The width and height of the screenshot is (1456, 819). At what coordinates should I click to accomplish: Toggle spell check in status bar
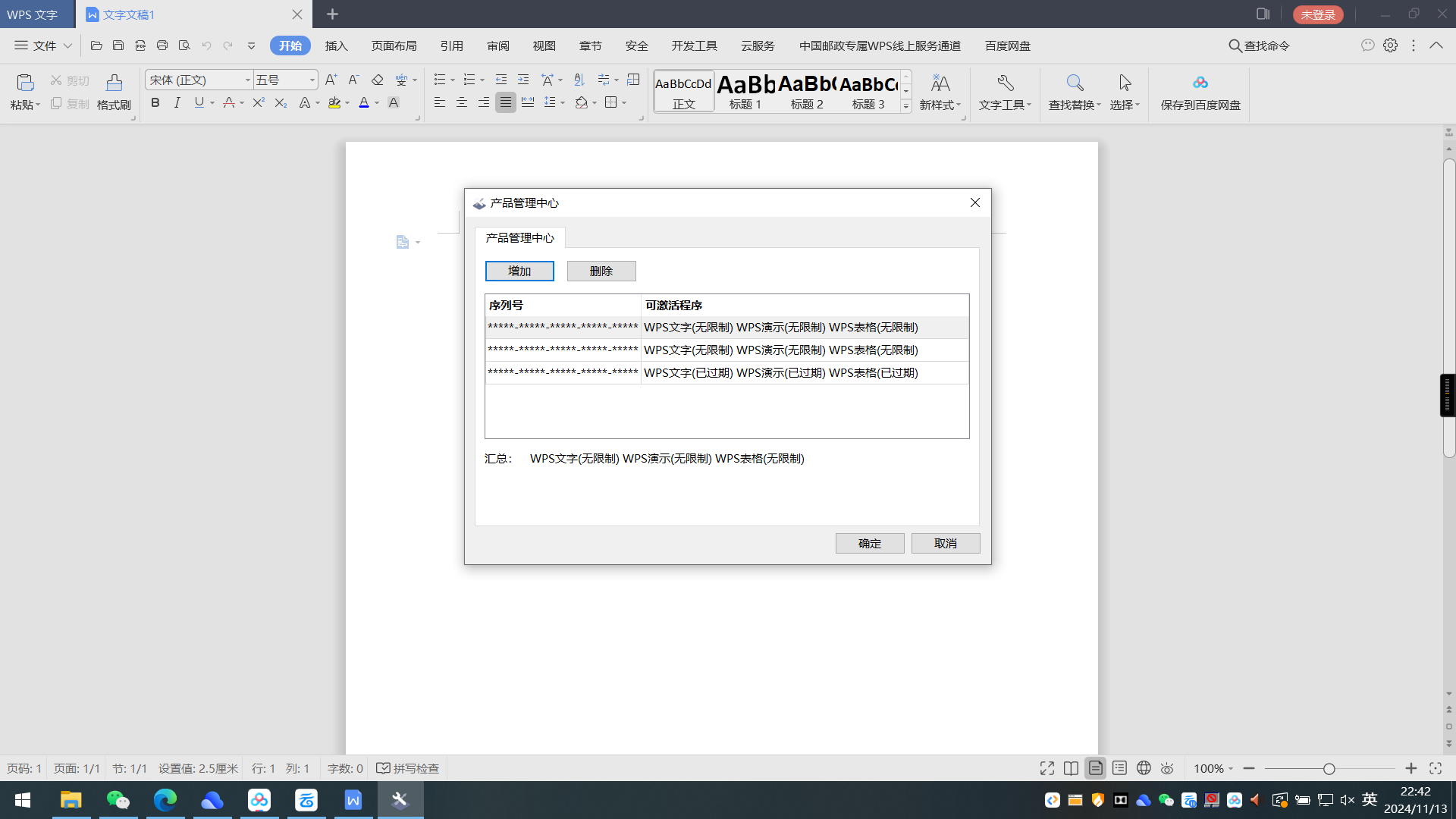point(408,768)
